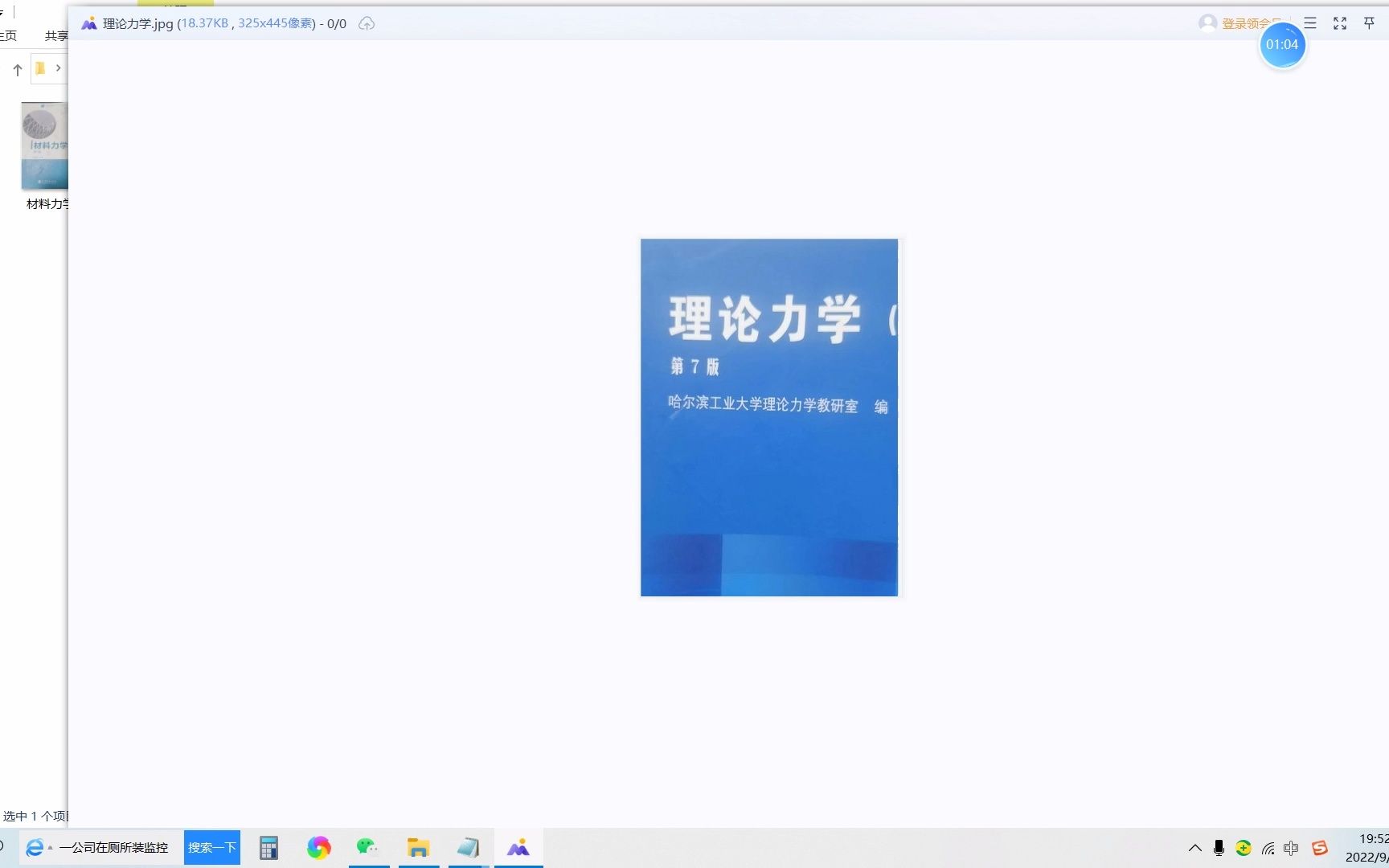Click the up arrow in File Explorer

point(17,70)
